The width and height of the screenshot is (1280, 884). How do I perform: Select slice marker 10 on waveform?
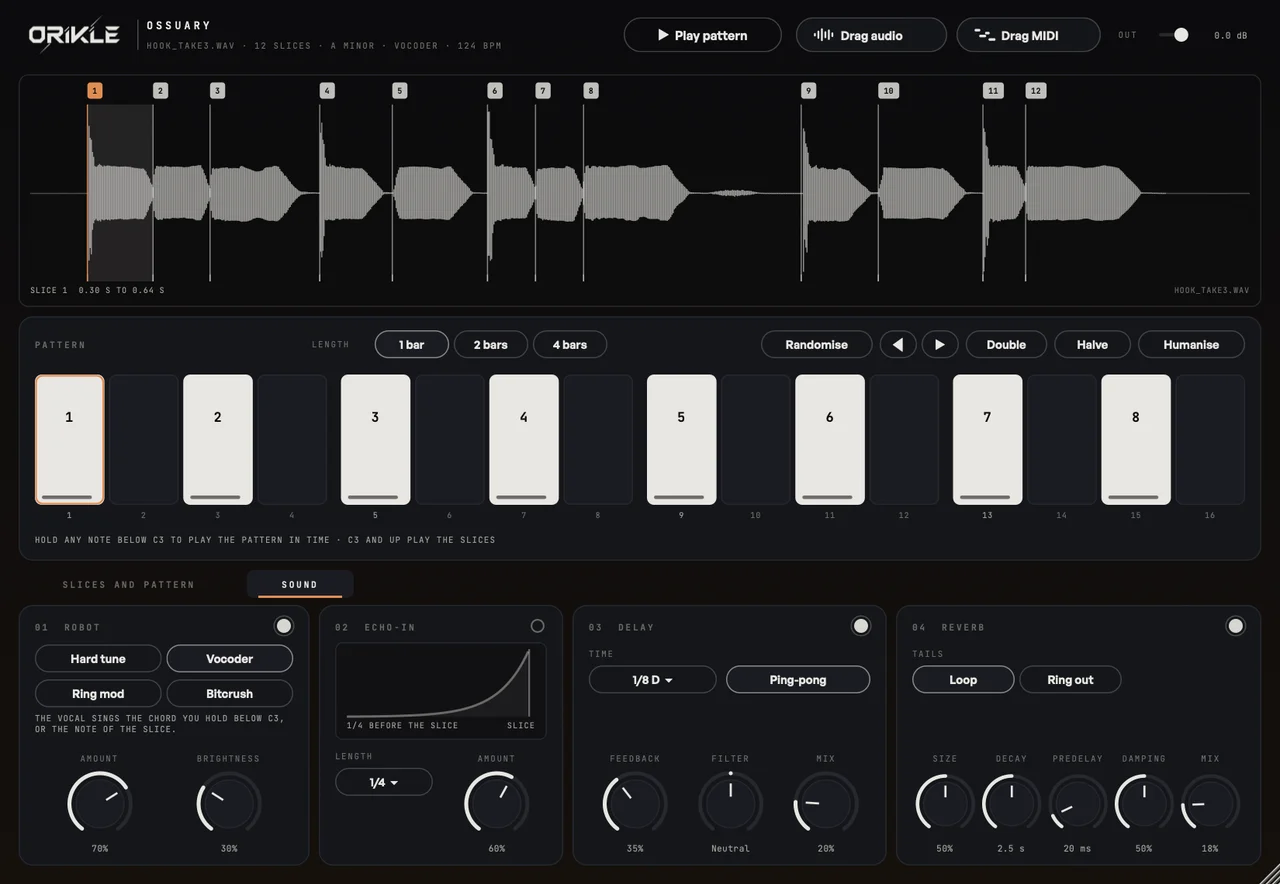coord(888,91)
